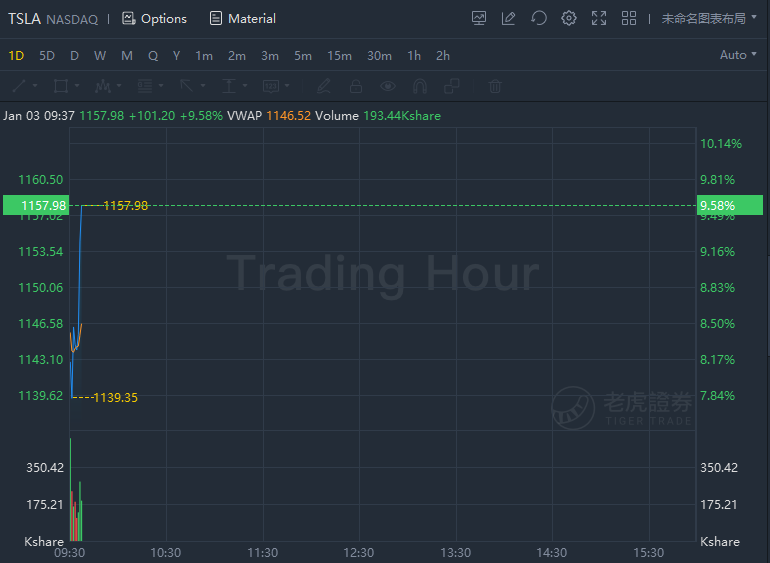
Task: Open the Auto scale dropdown
Action: (738, 55)
